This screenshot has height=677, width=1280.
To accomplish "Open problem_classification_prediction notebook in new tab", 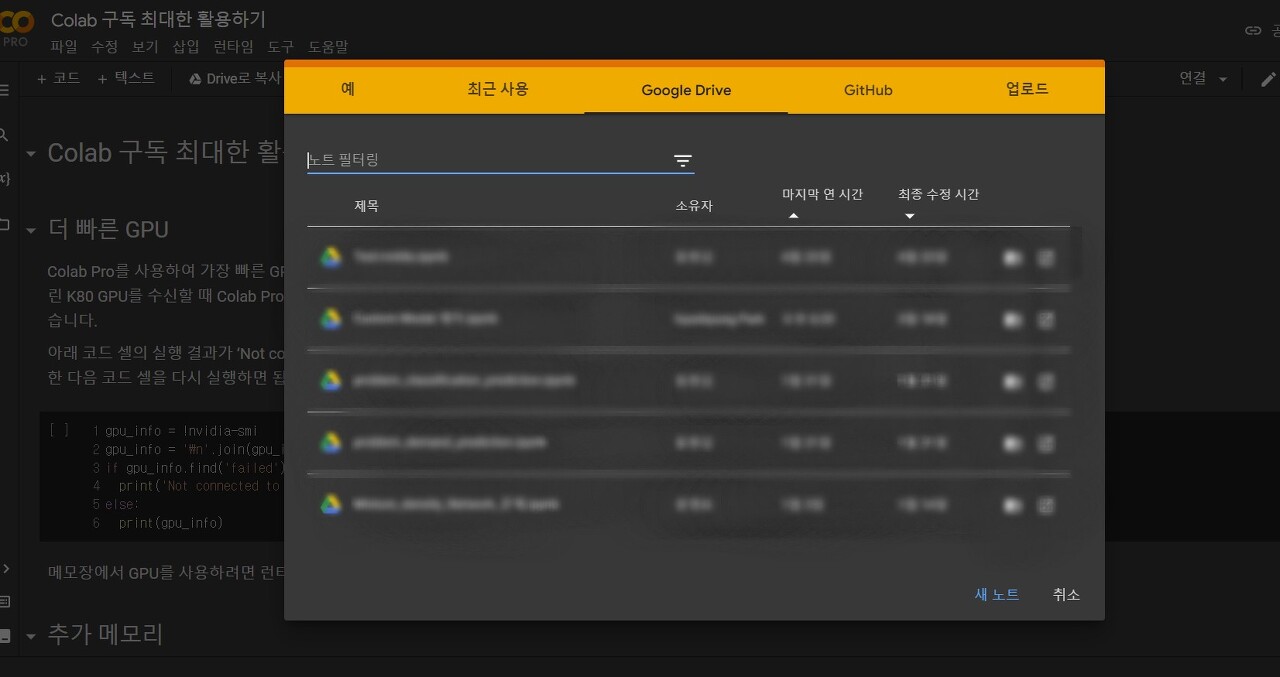I will 1046,382.
